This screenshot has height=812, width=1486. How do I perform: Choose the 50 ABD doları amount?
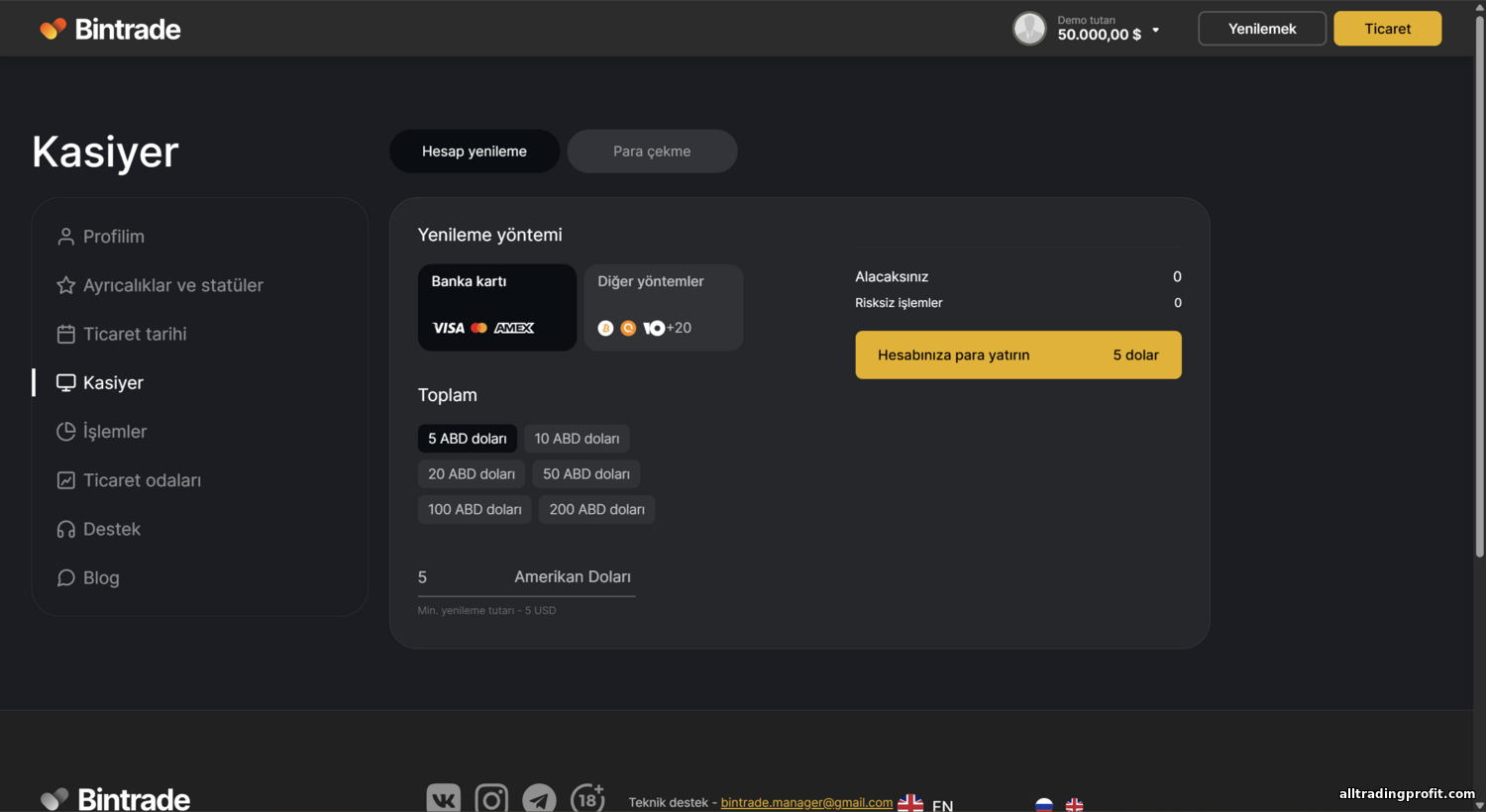(585, 474)
